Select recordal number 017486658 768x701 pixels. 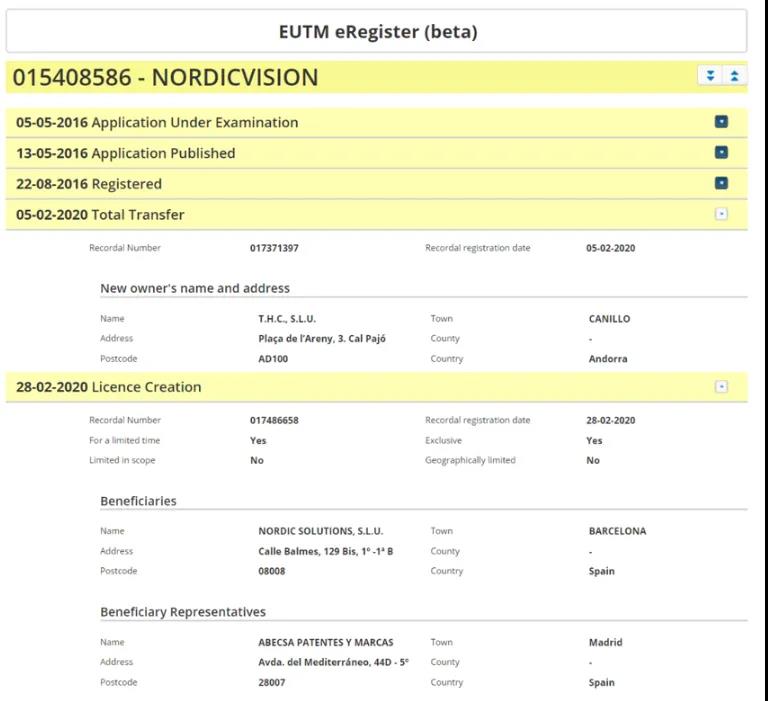point(274,420)
